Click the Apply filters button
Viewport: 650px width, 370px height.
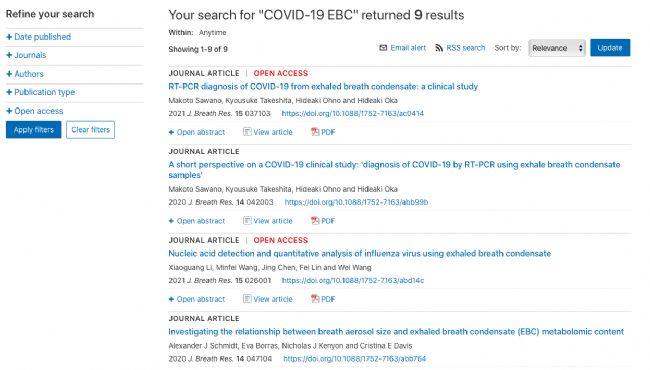tap(34, 130)
